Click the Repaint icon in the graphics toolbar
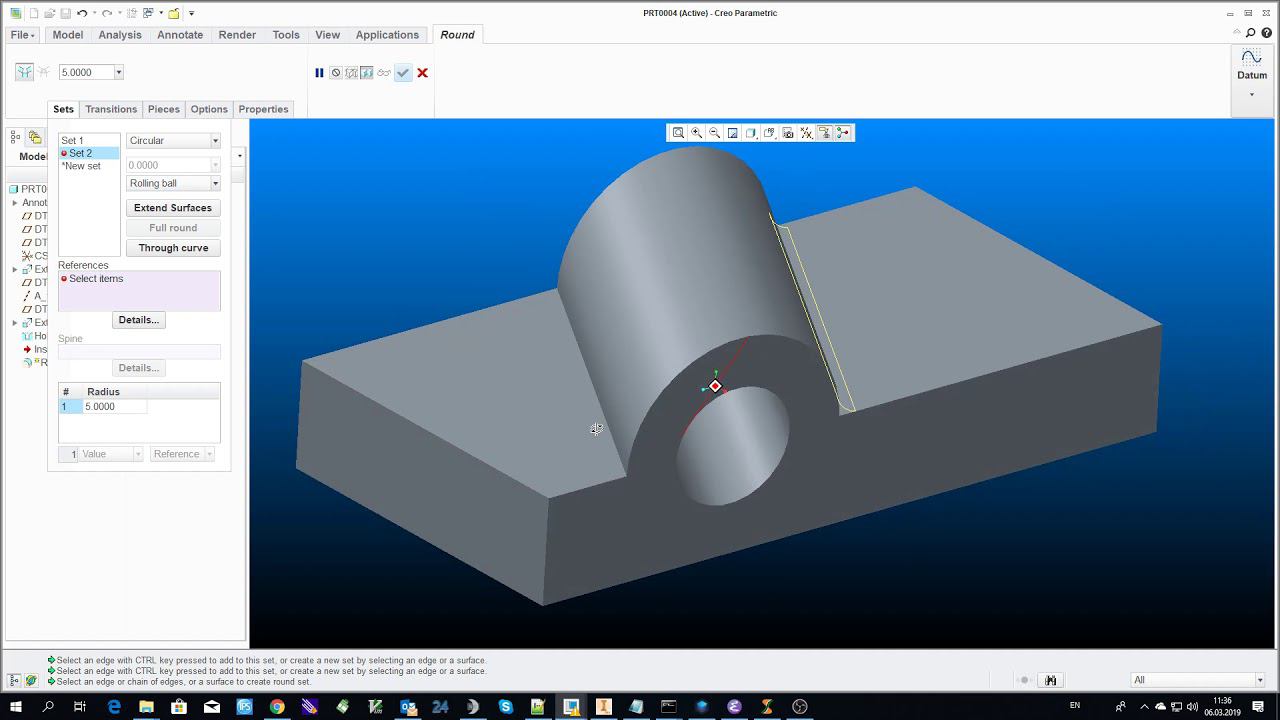This screenshot has width=1280, height=720. pyautogui.click(x=733, y=133)
